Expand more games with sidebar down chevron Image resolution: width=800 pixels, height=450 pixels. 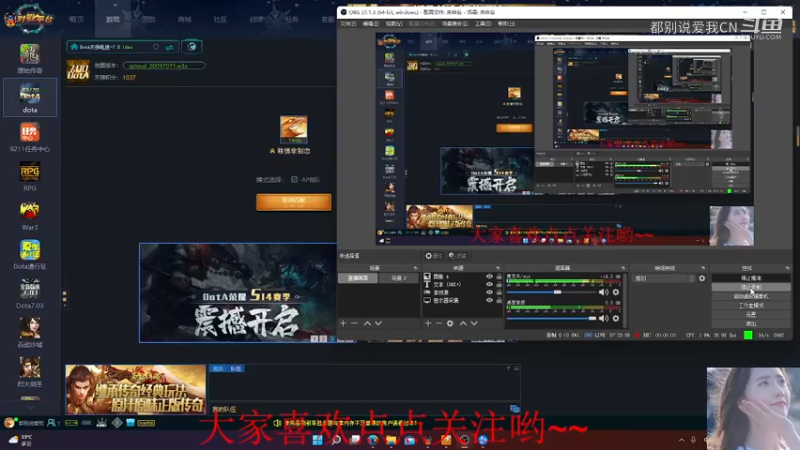(30, 407)
